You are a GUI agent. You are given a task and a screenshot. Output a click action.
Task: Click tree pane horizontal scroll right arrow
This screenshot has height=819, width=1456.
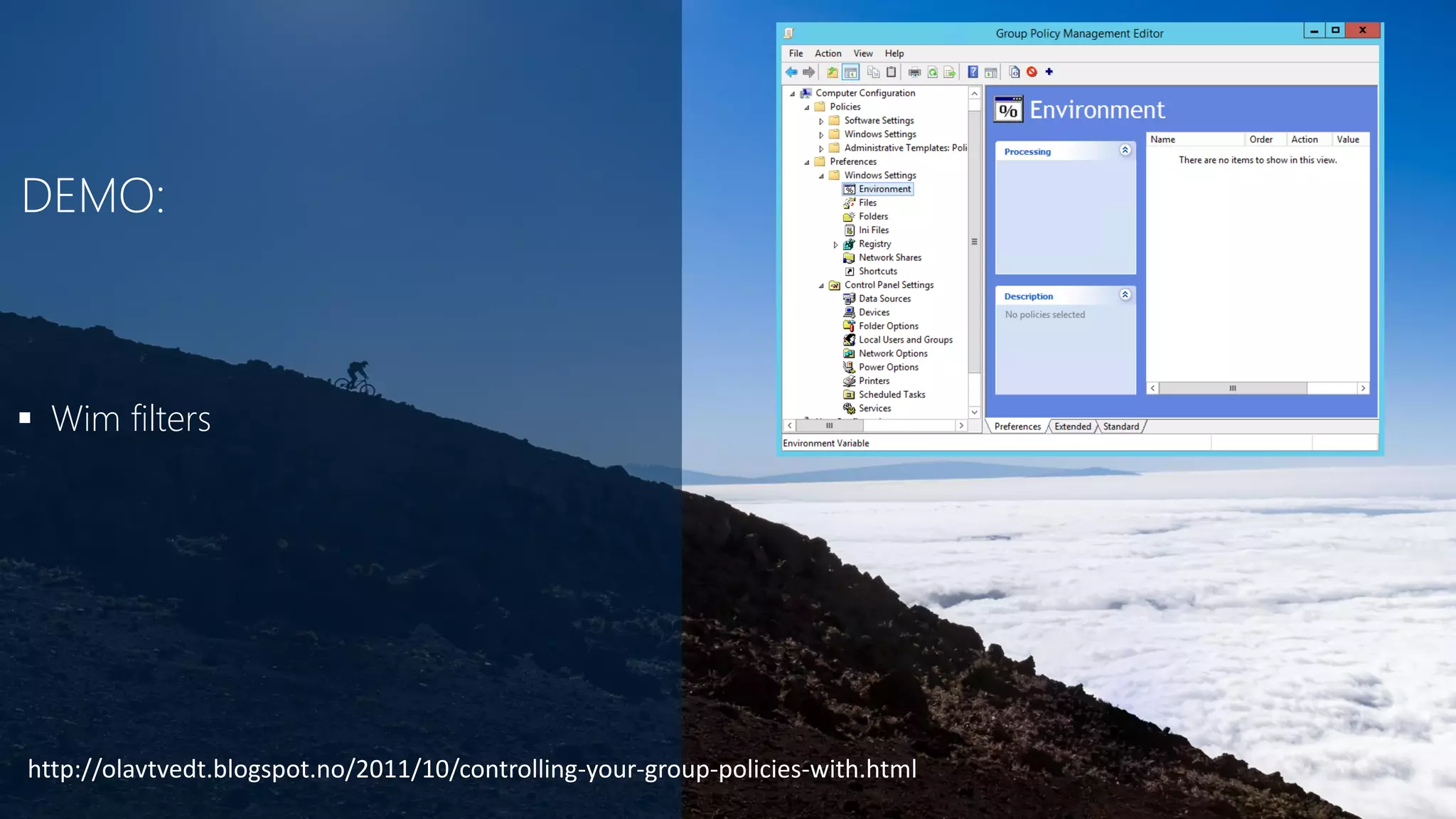pyautogui.click(x=961, y=425)
